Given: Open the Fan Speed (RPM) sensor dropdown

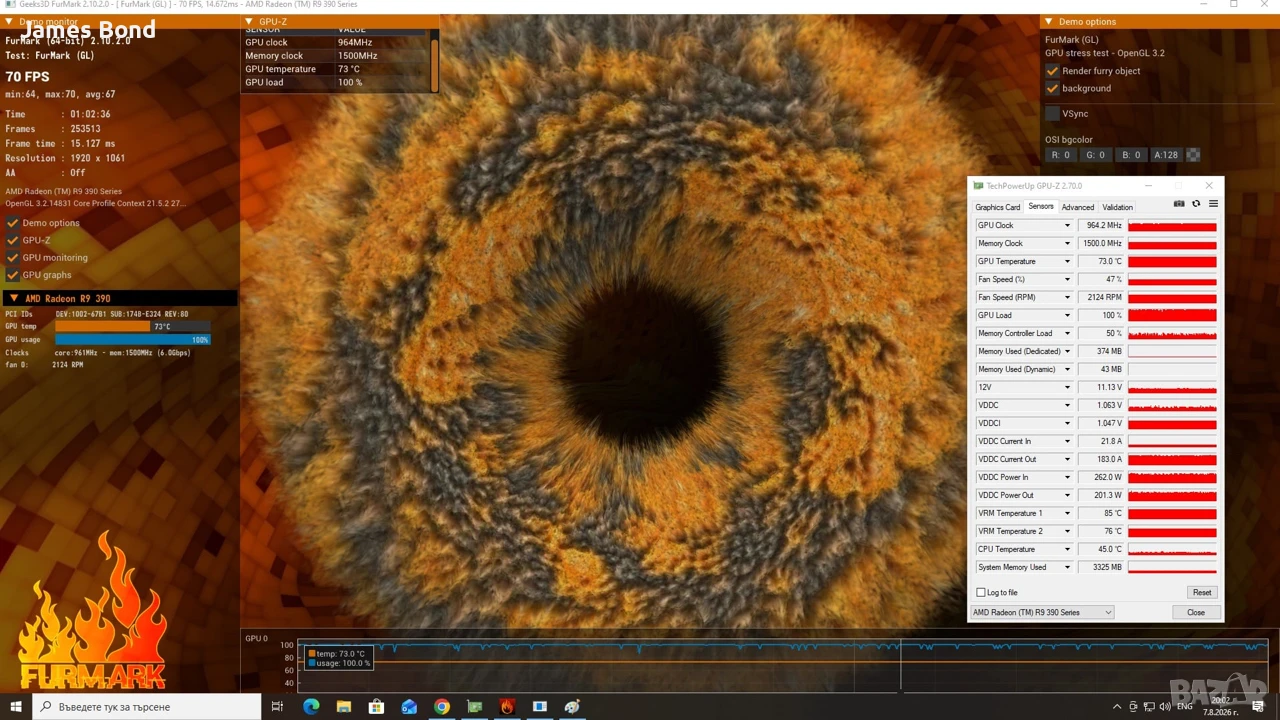Looking at the screenshot, I should click(1067, 298).
